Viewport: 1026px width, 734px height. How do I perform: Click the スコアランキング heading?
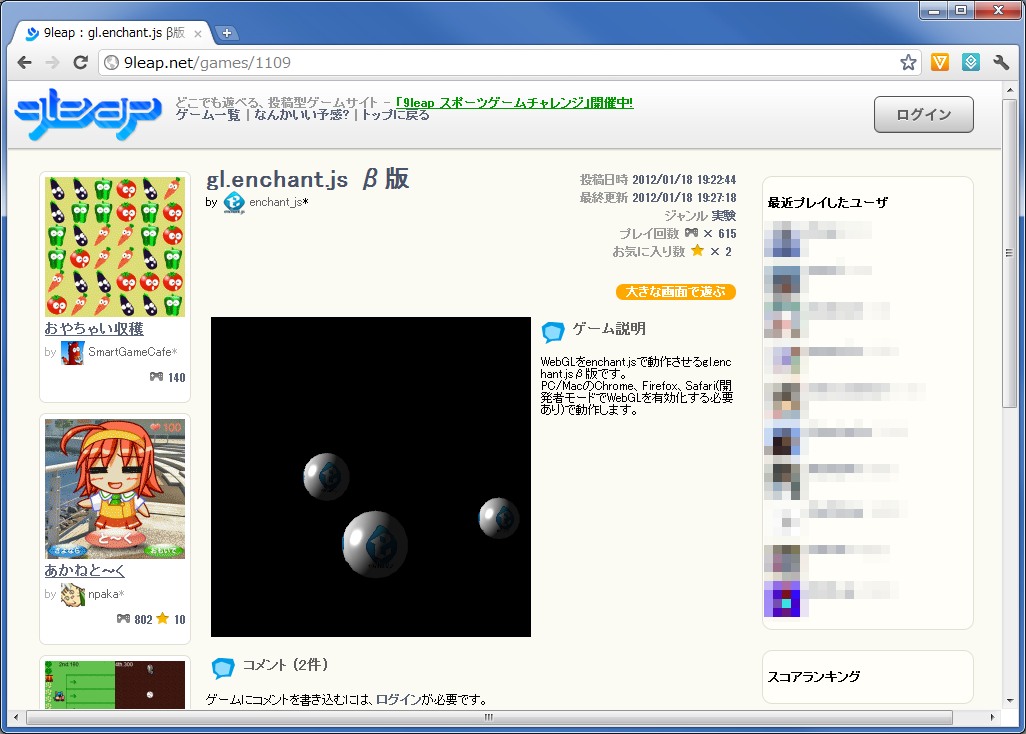click(x=814, y=677)
